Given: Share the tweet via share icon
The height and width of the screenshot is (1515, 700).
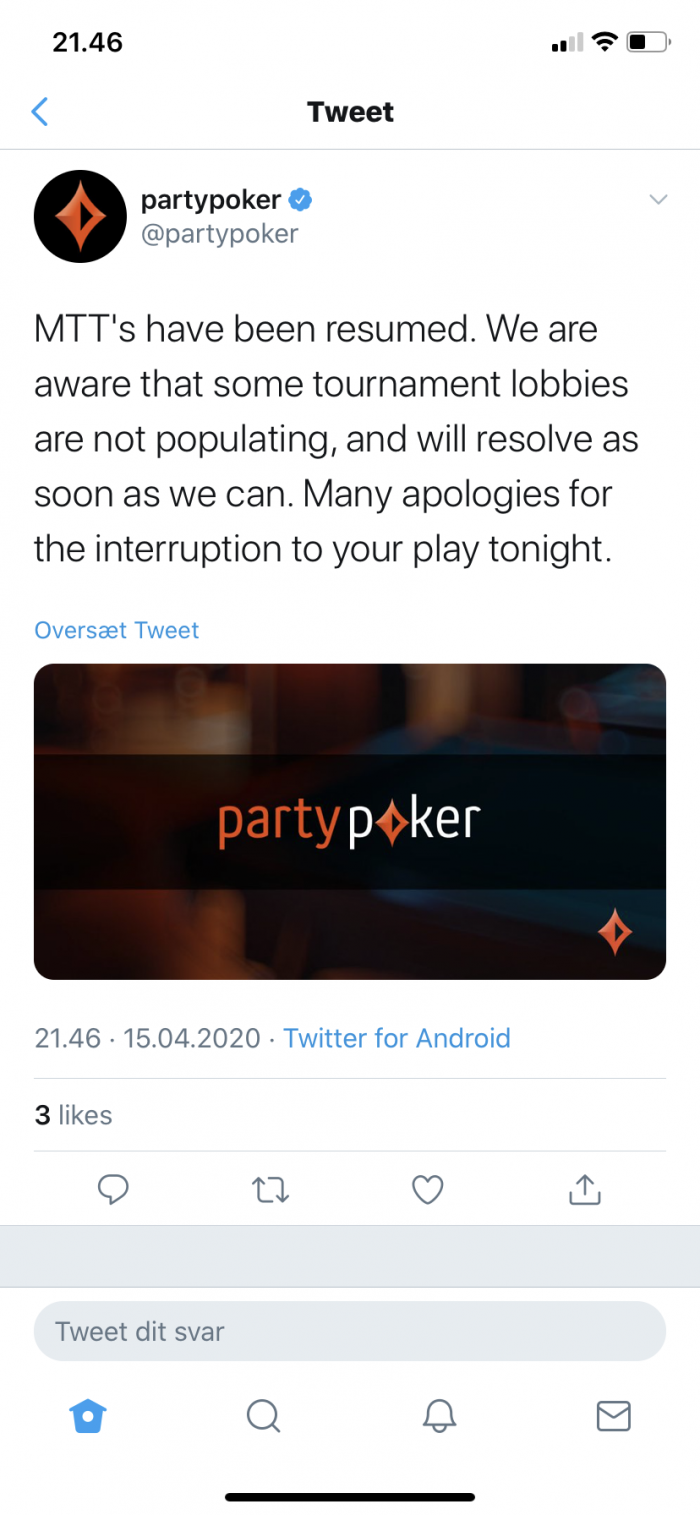Looking at the screenshot, I should (584, 1188).
